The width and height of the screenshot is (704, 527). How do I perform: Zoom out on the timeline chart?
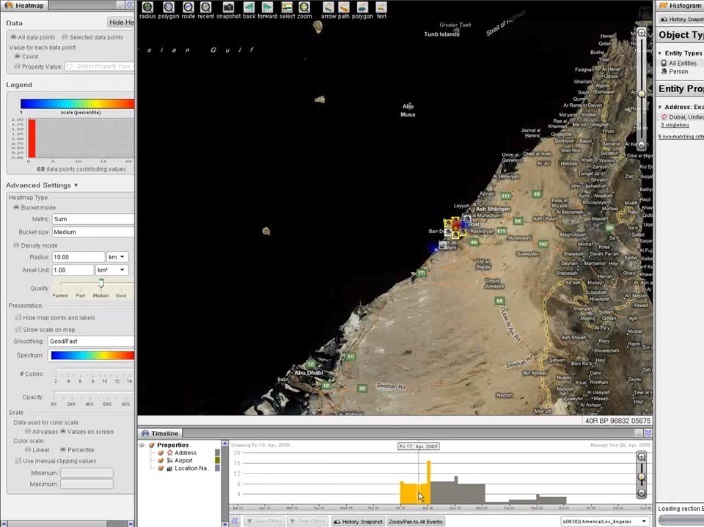click(642, 493)
